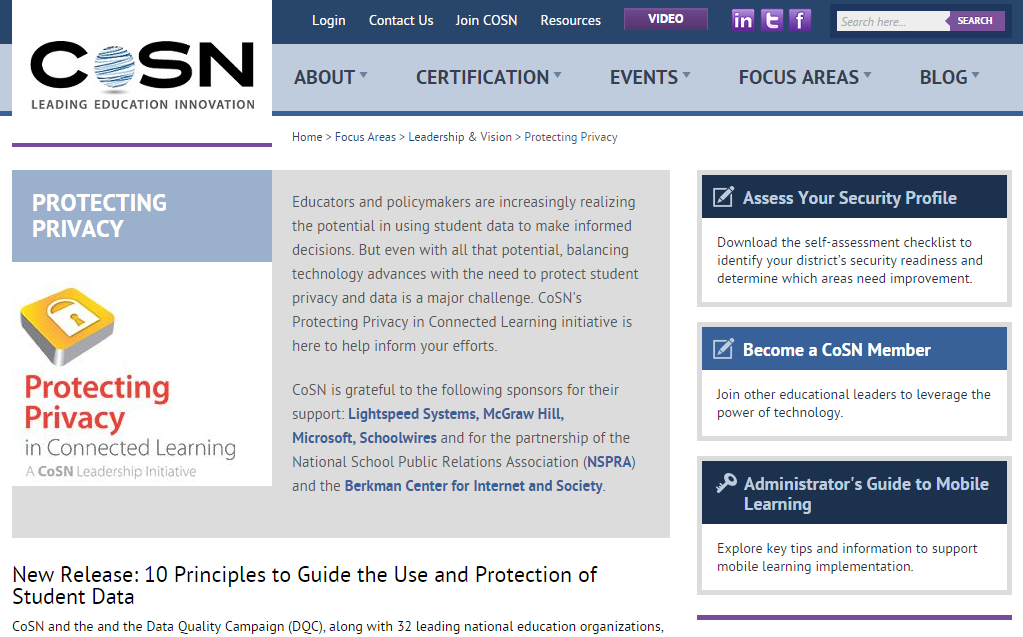Expand the About dropdown menu
The width and height of the screenshot is (1023, 637).
[x=330, y=77]
